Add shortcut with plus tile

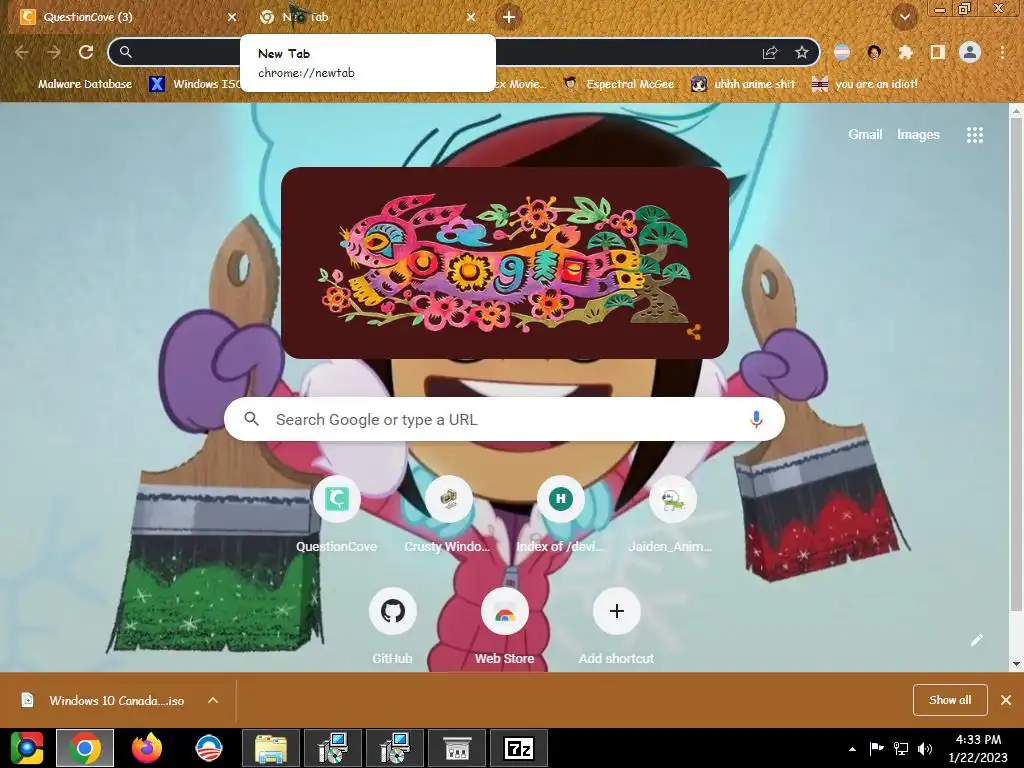(616, 627)
